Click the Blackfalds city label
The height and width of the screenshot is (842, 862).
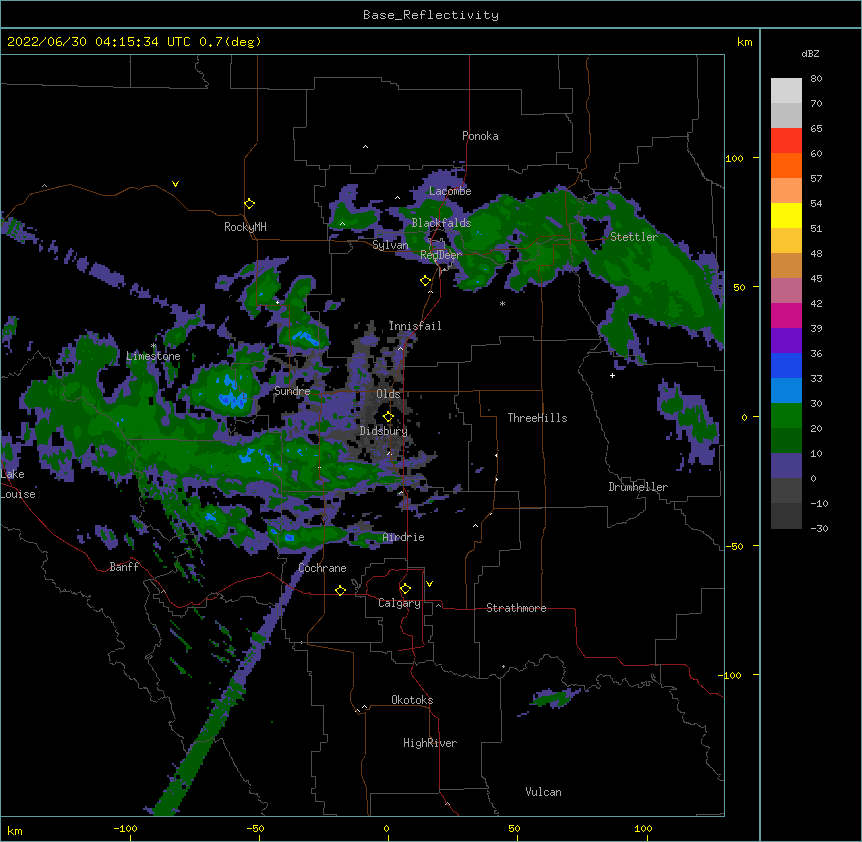tap(441, 223)
